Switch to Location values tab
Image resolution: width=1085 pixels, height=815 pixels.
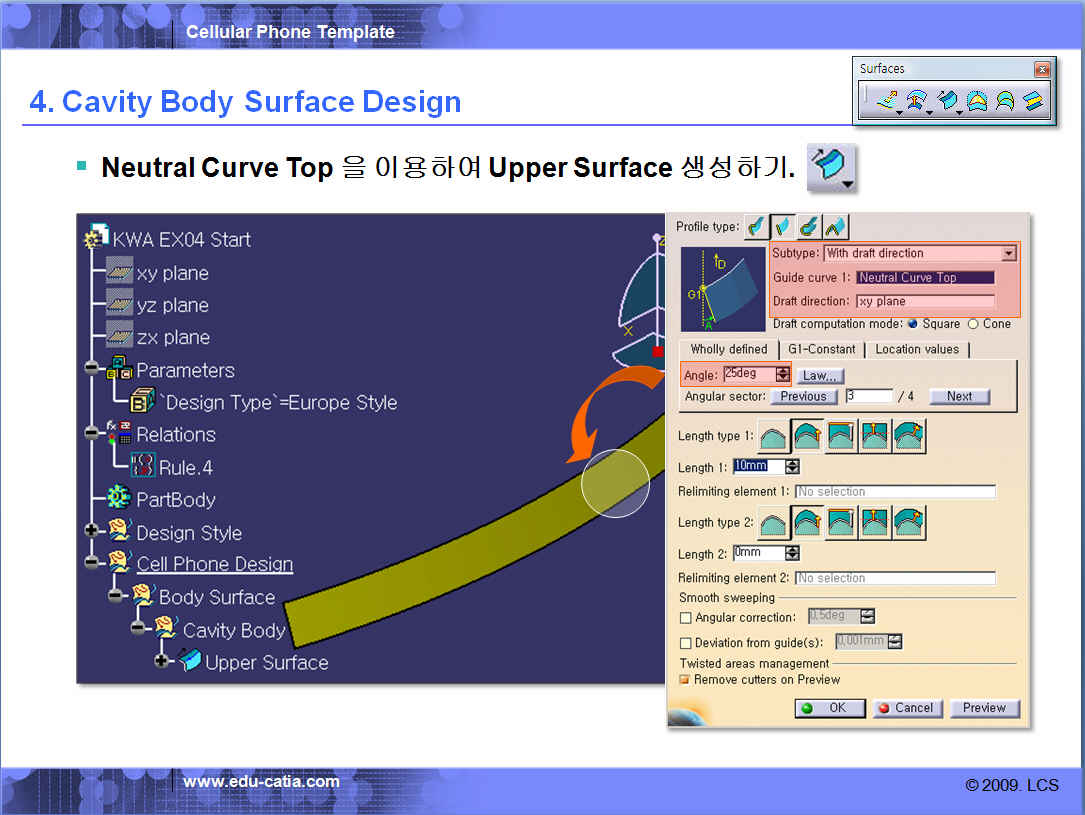tap(917, 349)
